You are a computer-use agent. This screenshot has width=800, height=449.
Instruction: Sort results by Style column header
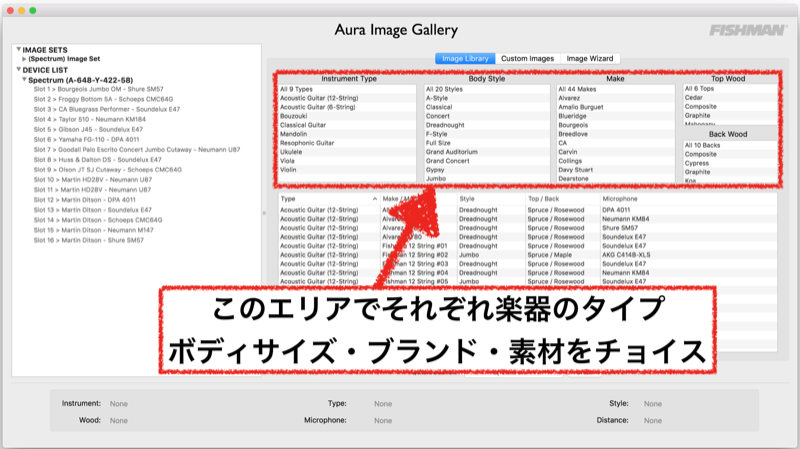pyautogui.click(x=491, y=199)
